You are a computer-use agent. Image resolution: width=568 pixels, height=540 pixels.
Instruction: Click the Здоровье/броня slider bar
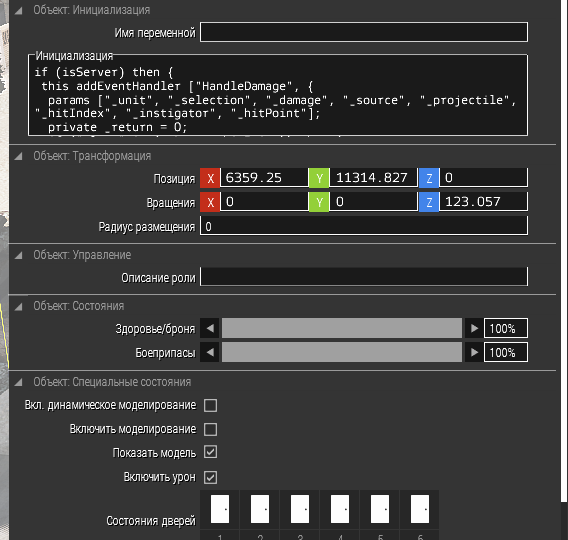point(342,328)
